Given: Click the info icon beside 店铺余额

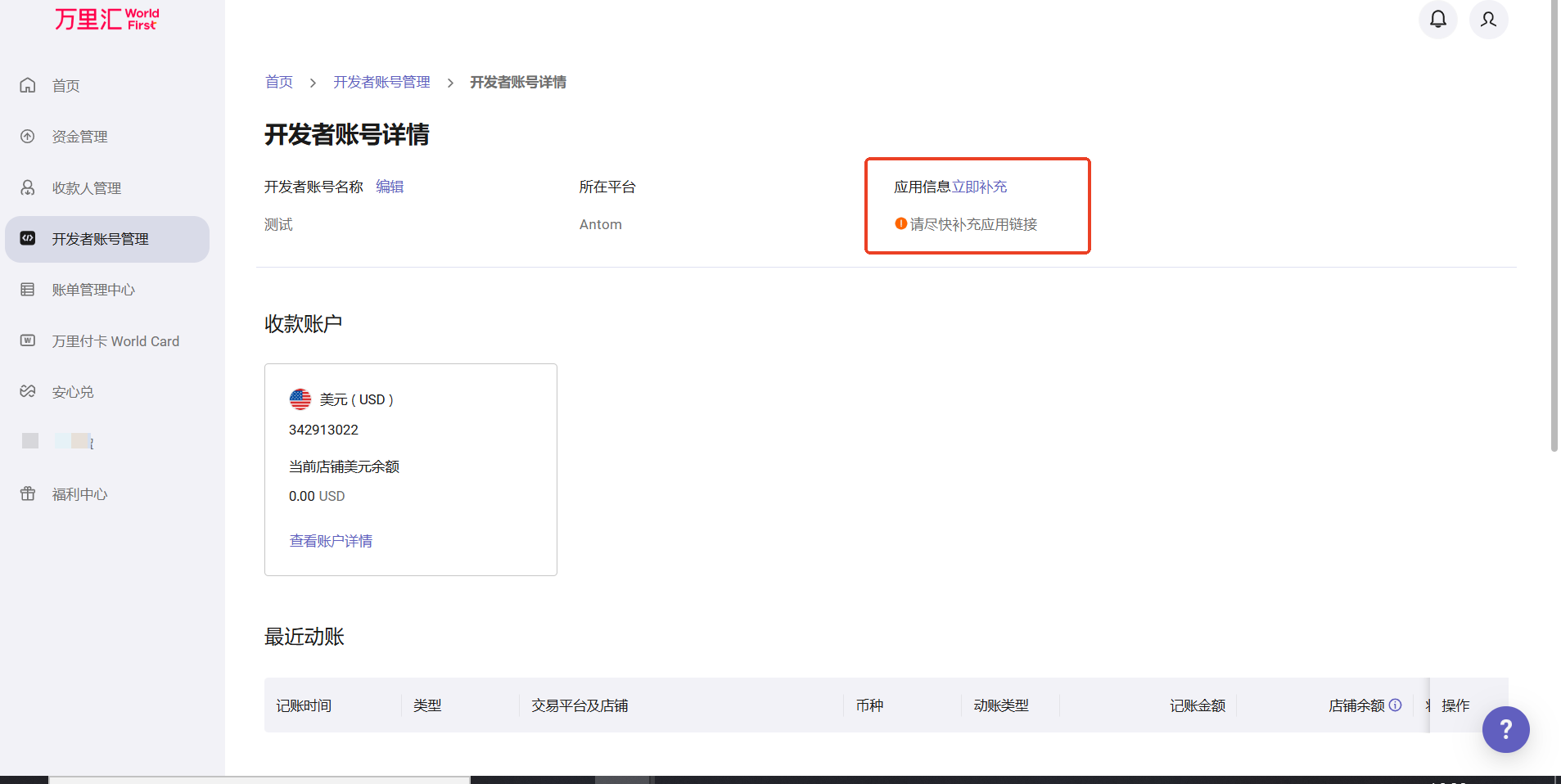Looking at the screenshot, I should (1396, 705).
